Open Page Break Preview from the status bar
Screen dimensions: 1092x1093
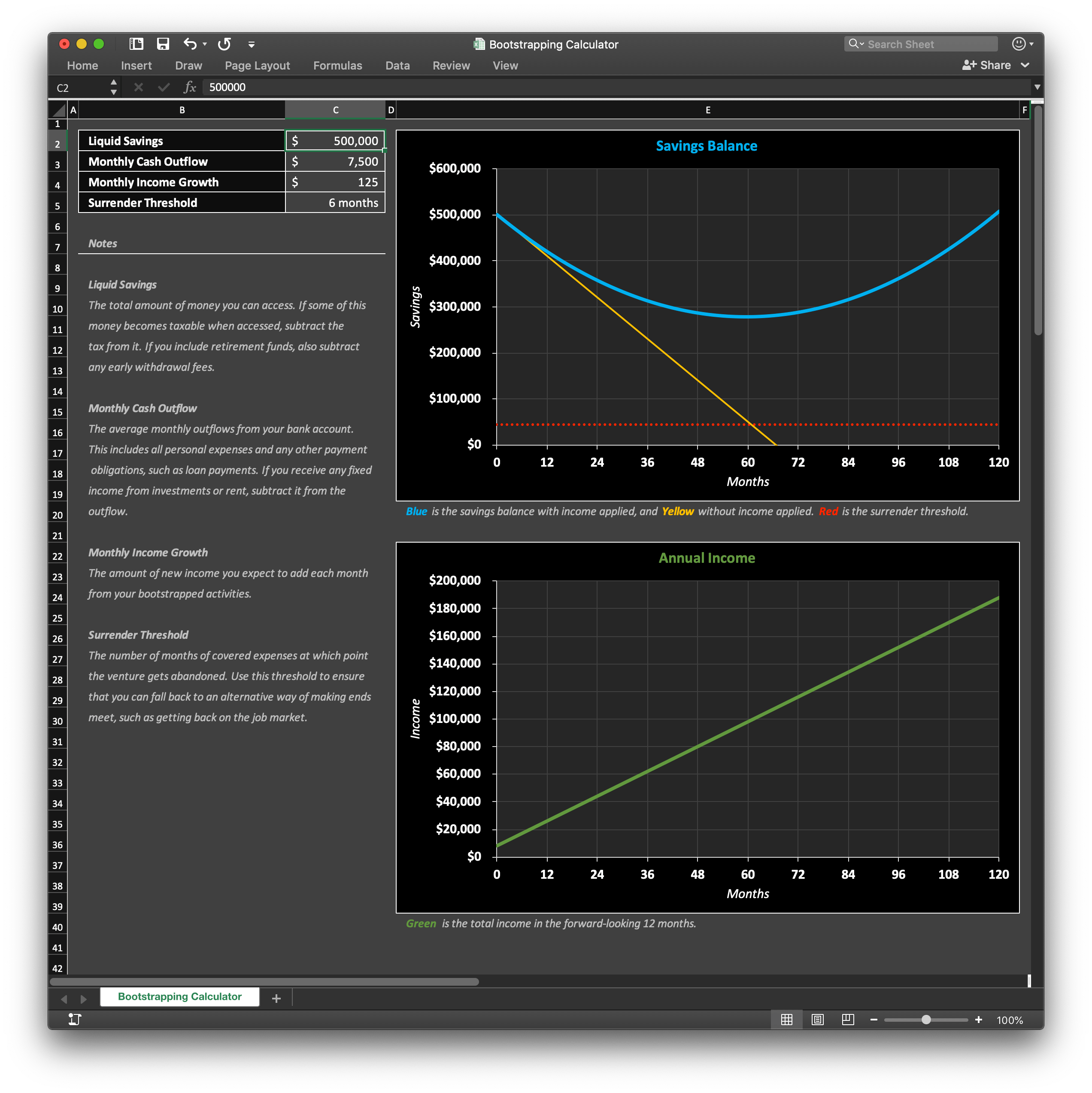848,1020
